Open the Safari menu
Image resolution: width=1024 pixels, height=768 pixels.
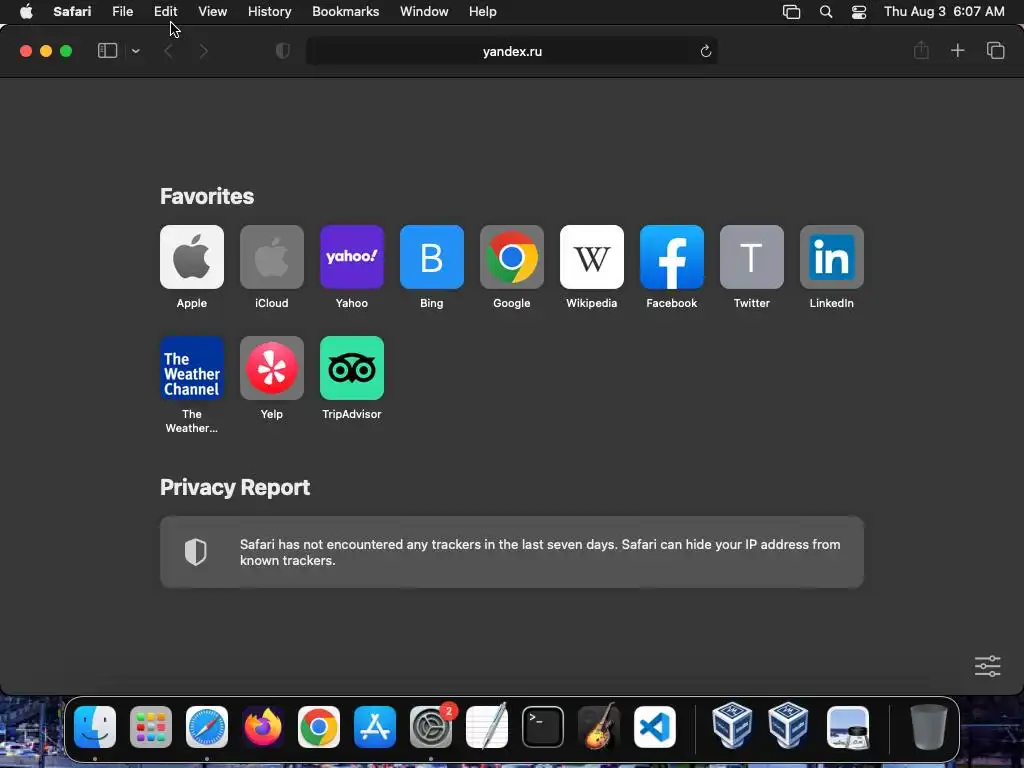tap(72, 12)
